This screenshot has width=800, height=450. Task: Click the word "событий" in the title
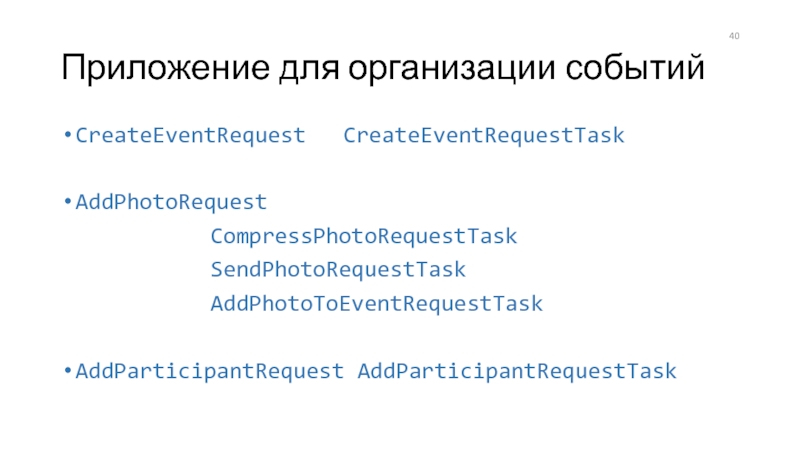[634, 67]
